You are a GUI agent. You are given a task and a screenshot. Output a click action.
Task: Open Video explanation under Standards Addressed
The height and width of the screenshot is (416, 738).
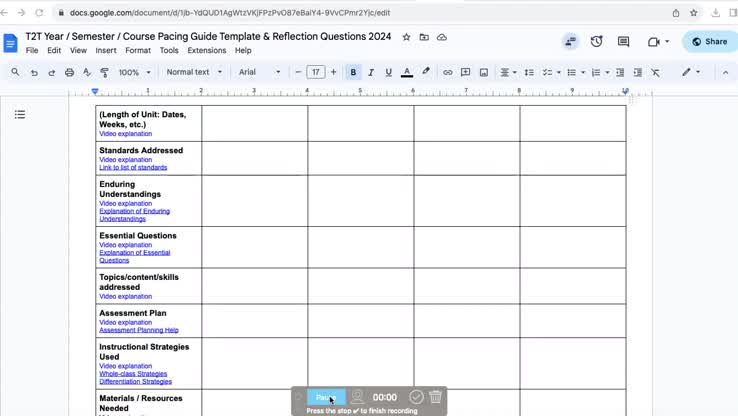coord(126,160)
